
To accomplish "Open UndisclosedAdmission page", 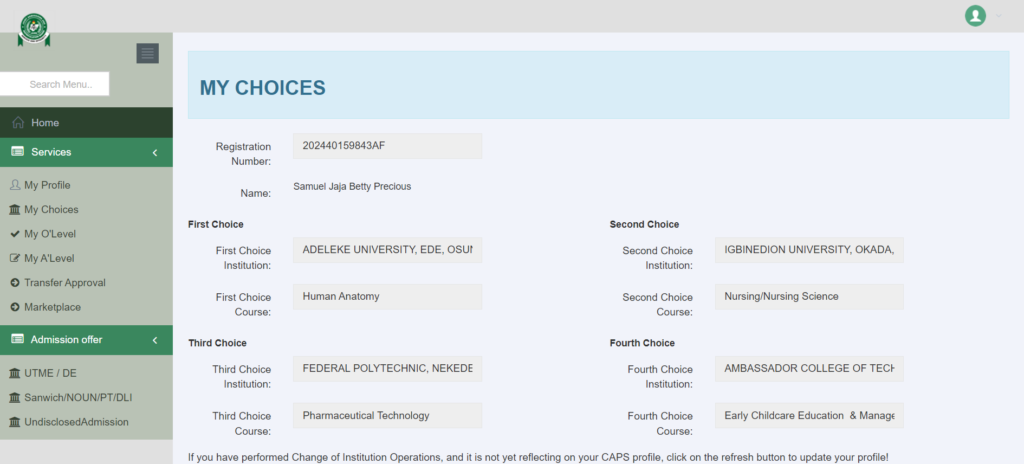I will pos(76,422).
